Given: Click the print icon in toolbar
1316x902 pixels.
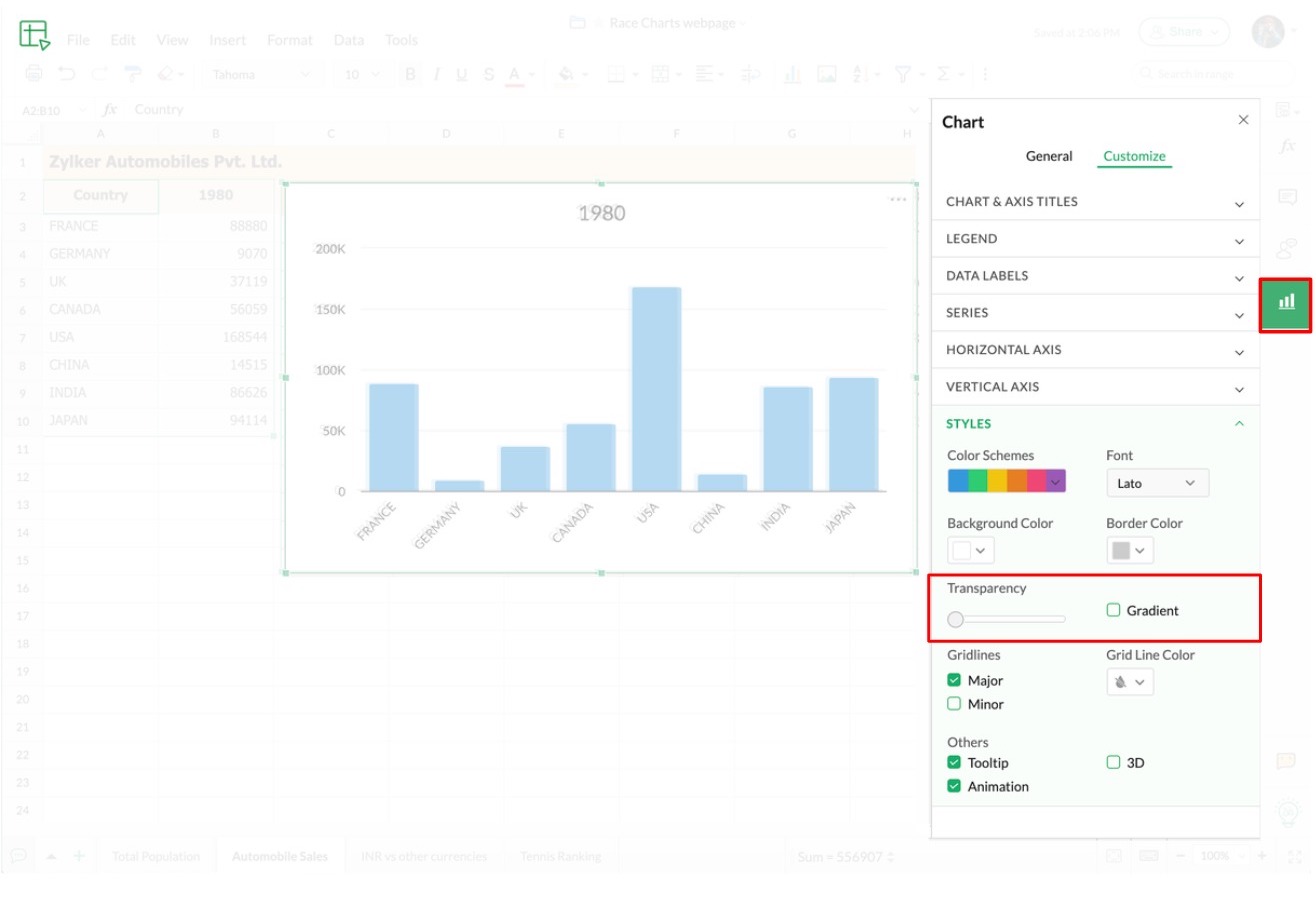Looking at the screenshot, I should 34,74.
